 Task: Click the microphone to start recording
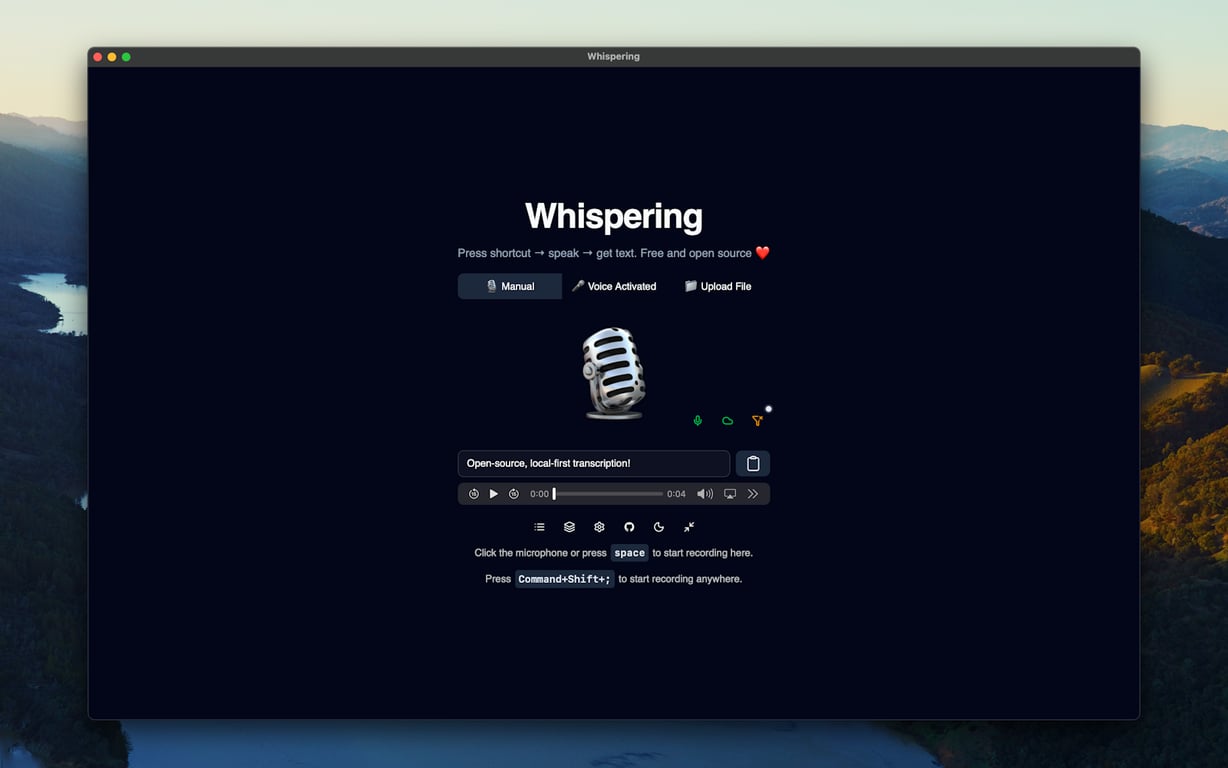tap(612, 370)
